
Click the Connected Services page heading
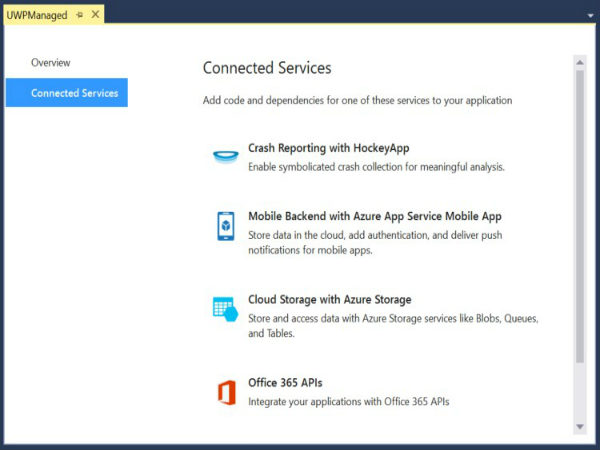pos(267,68)
